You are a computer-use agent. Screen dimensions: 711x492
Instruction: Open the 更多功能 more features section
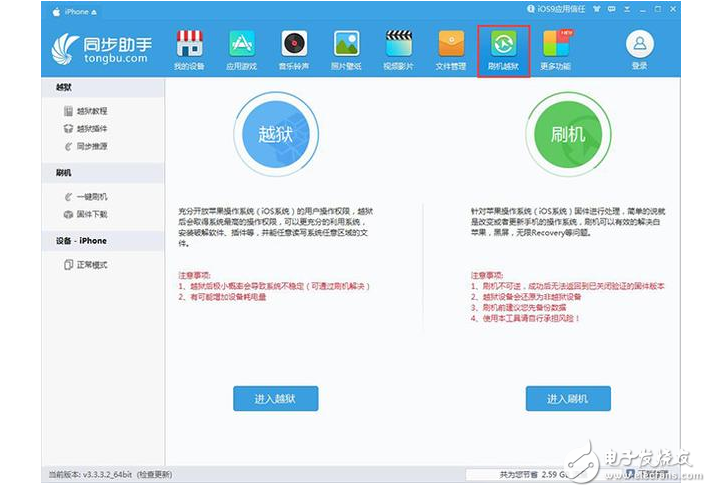tap(555, 50)
